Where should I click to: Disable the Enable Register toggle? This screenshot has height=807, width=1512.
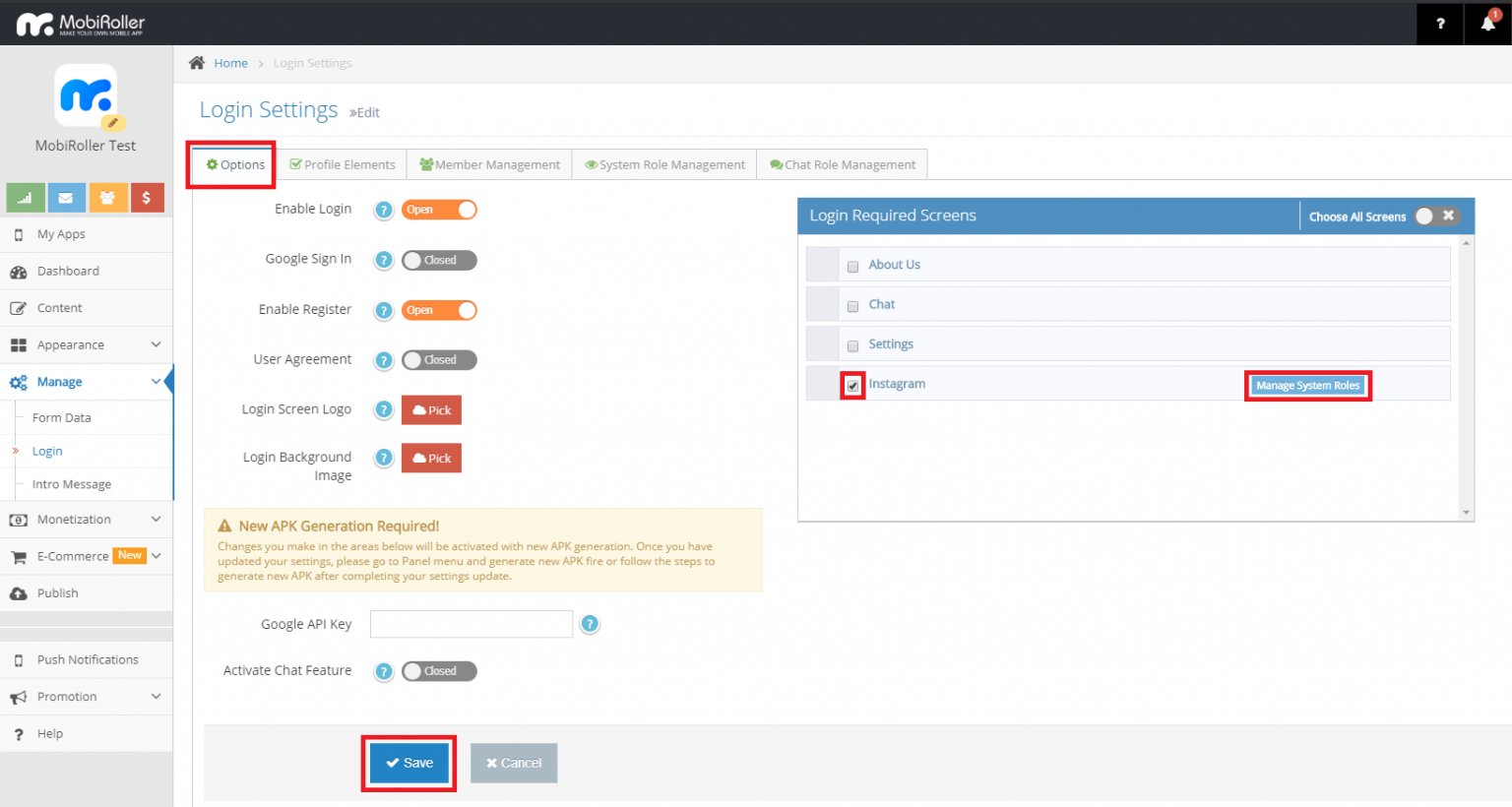coord(439,310)
